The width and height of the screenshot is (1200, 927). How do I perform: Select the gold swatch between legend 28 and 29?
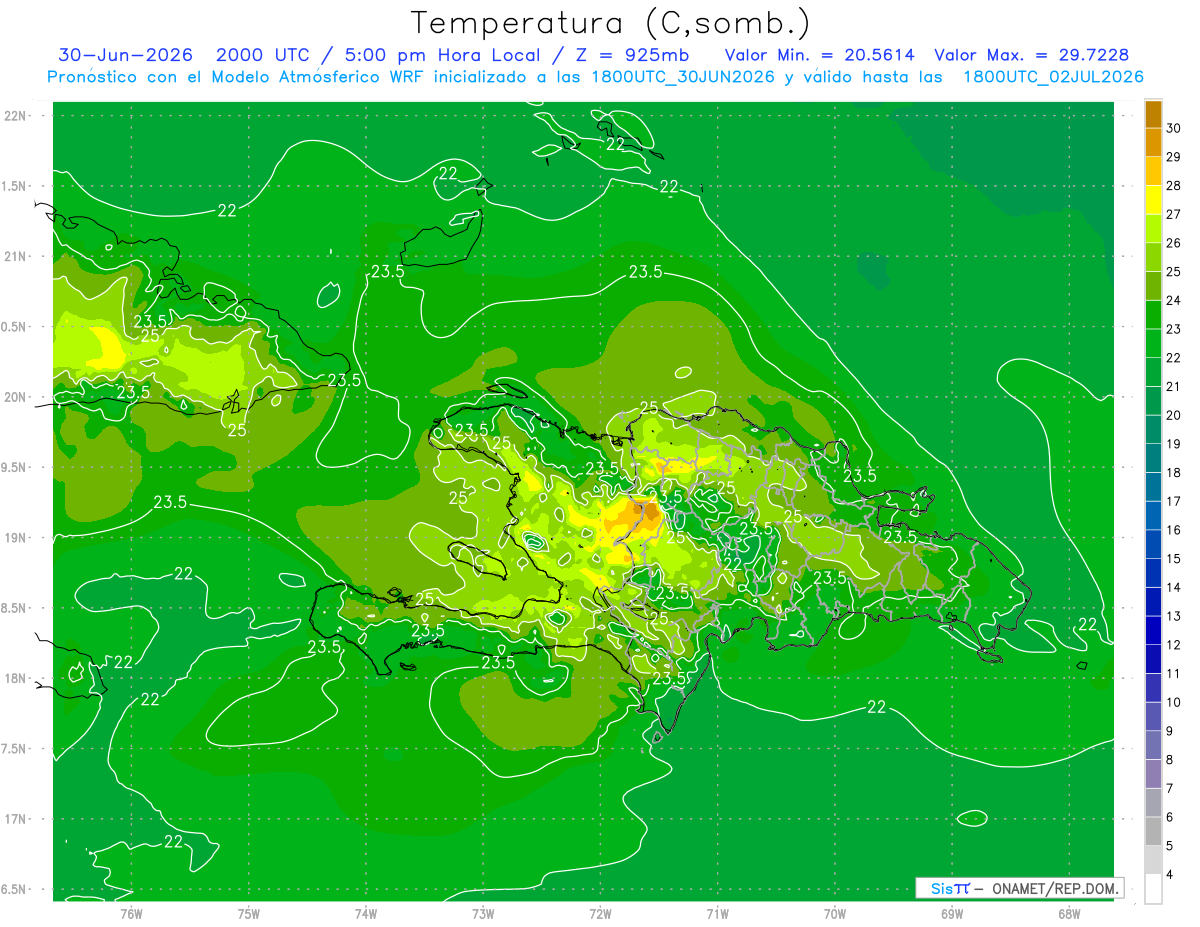pyautogui.click(x=1153, y=171)
